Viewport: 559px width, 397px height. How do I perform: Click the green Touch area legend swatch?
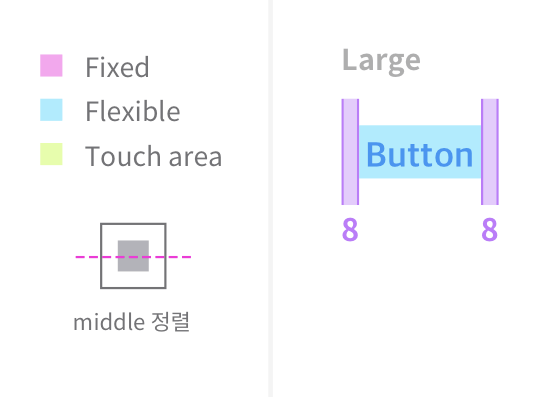click(51, 154)
